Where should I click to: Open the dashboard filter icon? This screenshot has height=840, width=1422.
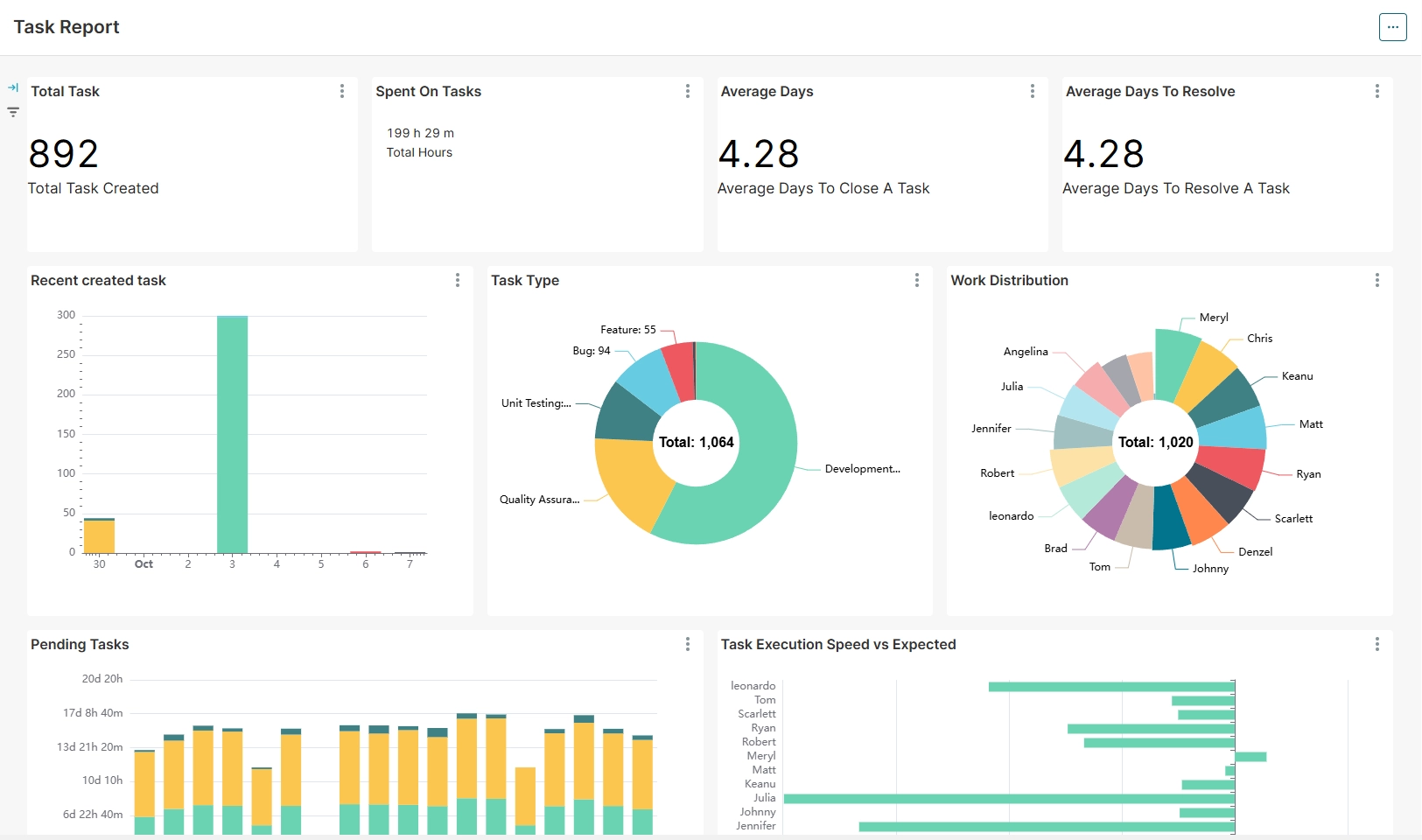tap(13, 112)
